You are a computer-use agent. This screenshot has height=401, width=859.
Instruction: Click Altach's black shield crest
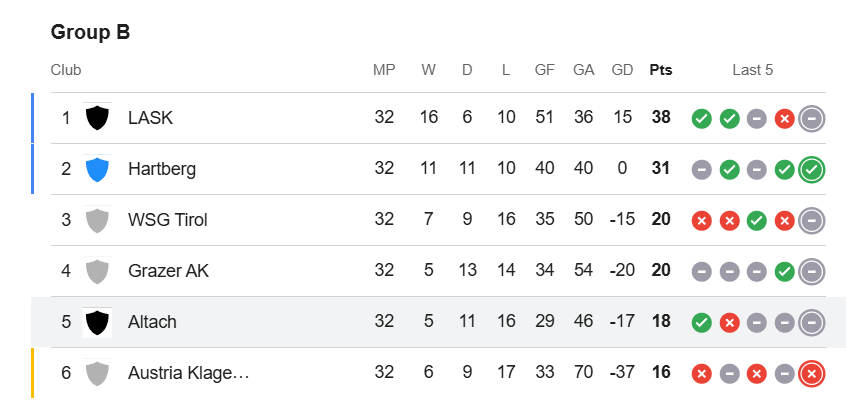(98, 322)
